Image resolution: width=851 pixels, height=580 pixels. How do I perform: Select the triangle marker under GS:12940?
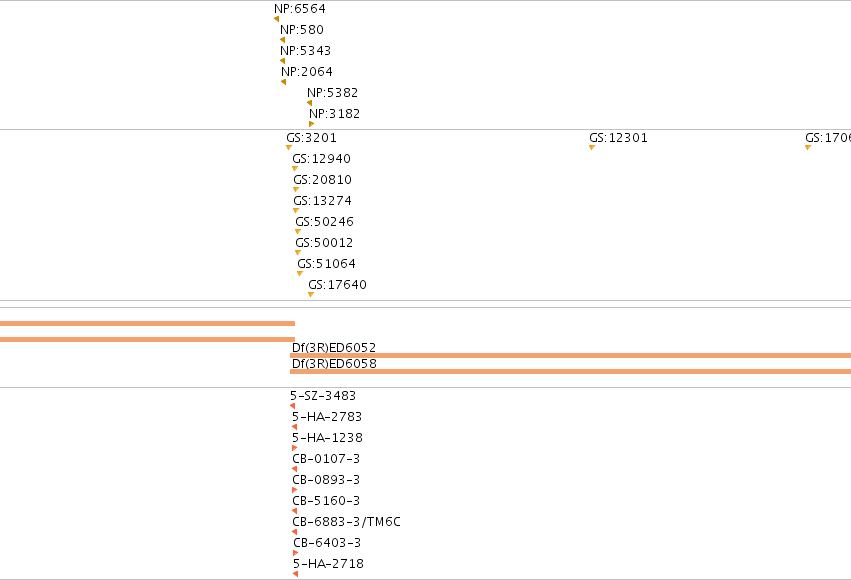[295, 169]
